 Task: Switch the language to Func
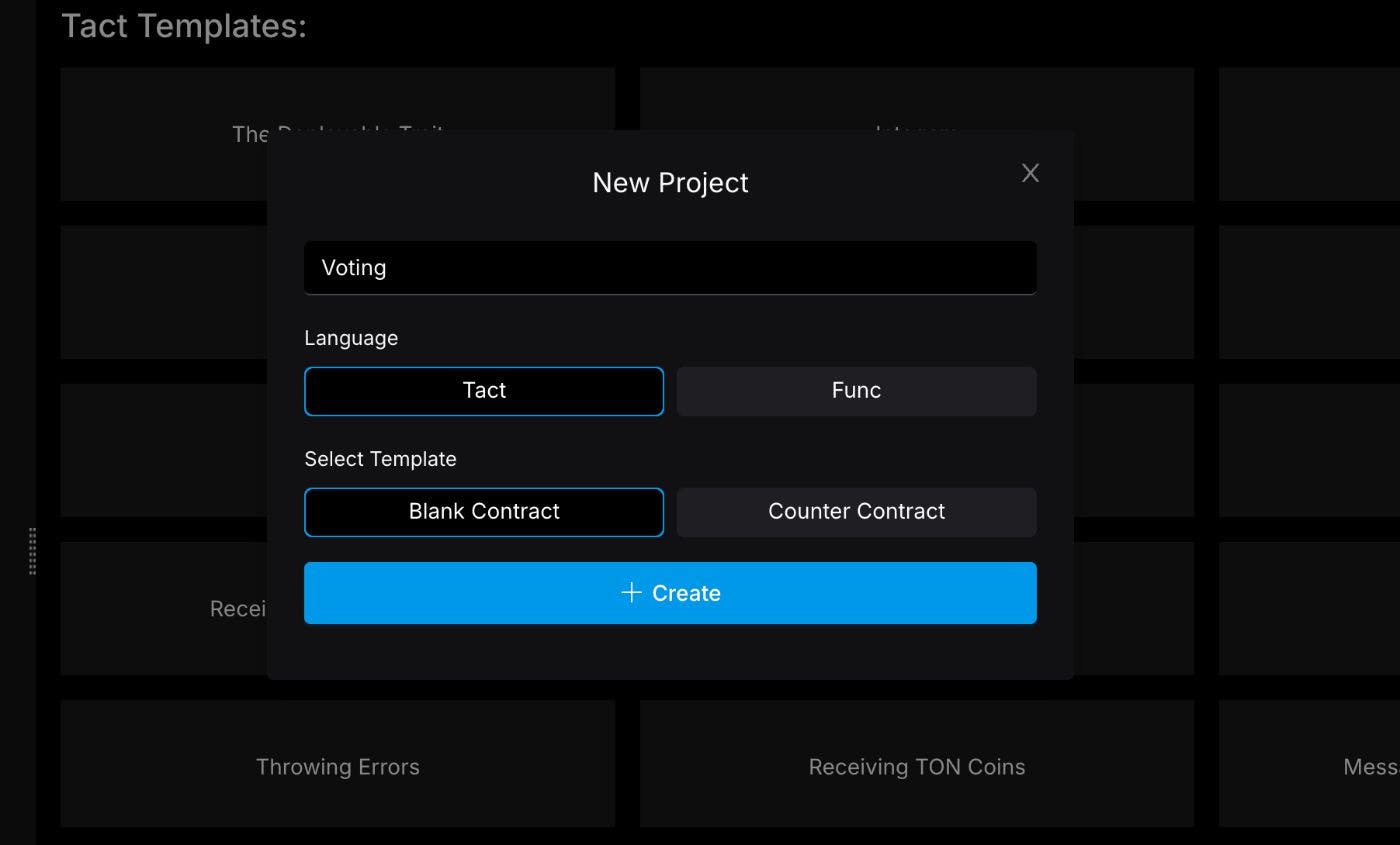point(856,391)
